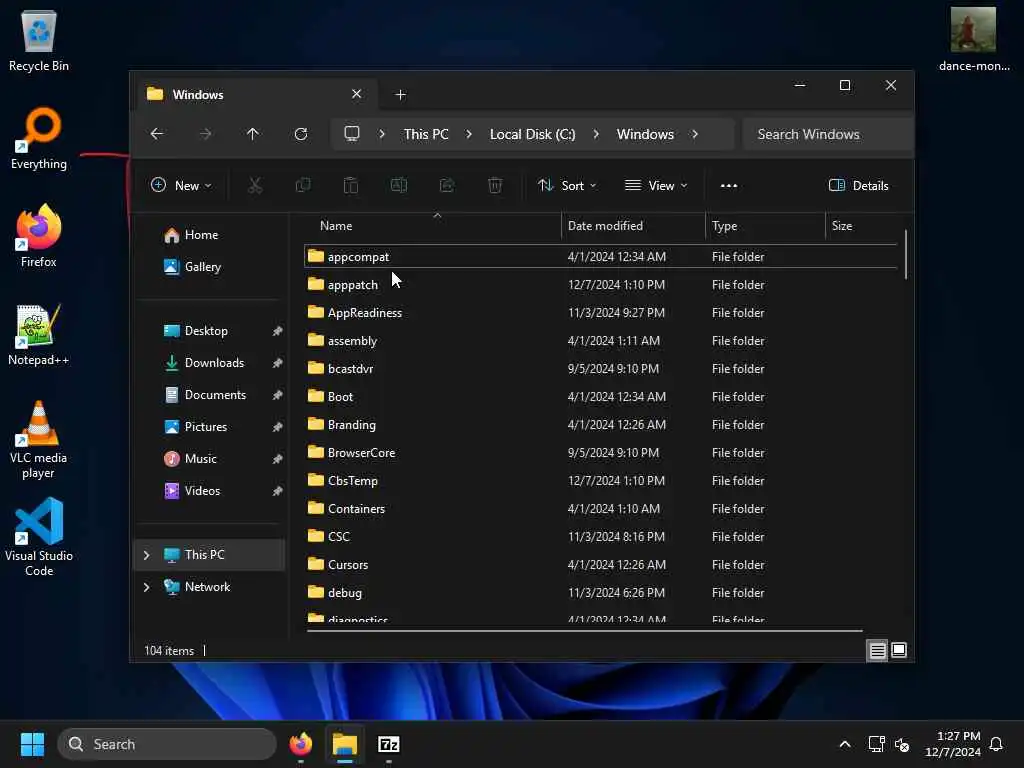
Task: Open the Sort dropdown menu
Action: click(567, 185)
